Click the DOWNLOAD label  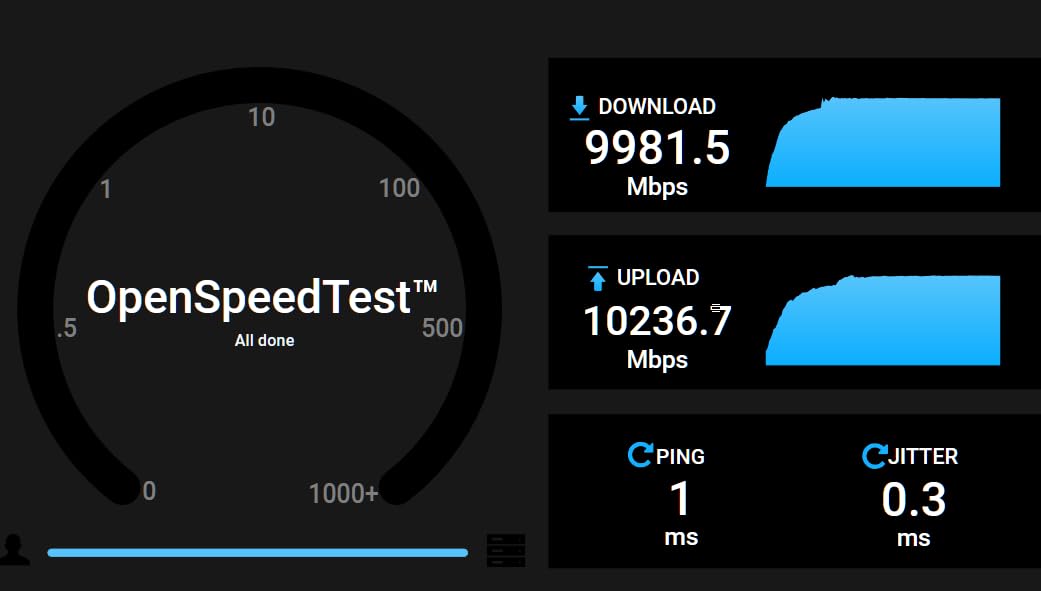(657, 107)
